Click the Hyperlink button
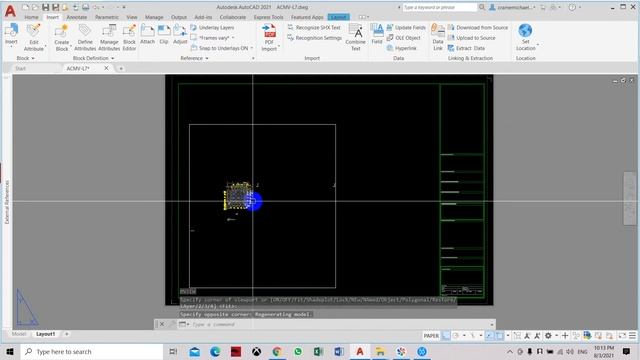This screenshot has width=640, height=360. (x=402, y=48)
